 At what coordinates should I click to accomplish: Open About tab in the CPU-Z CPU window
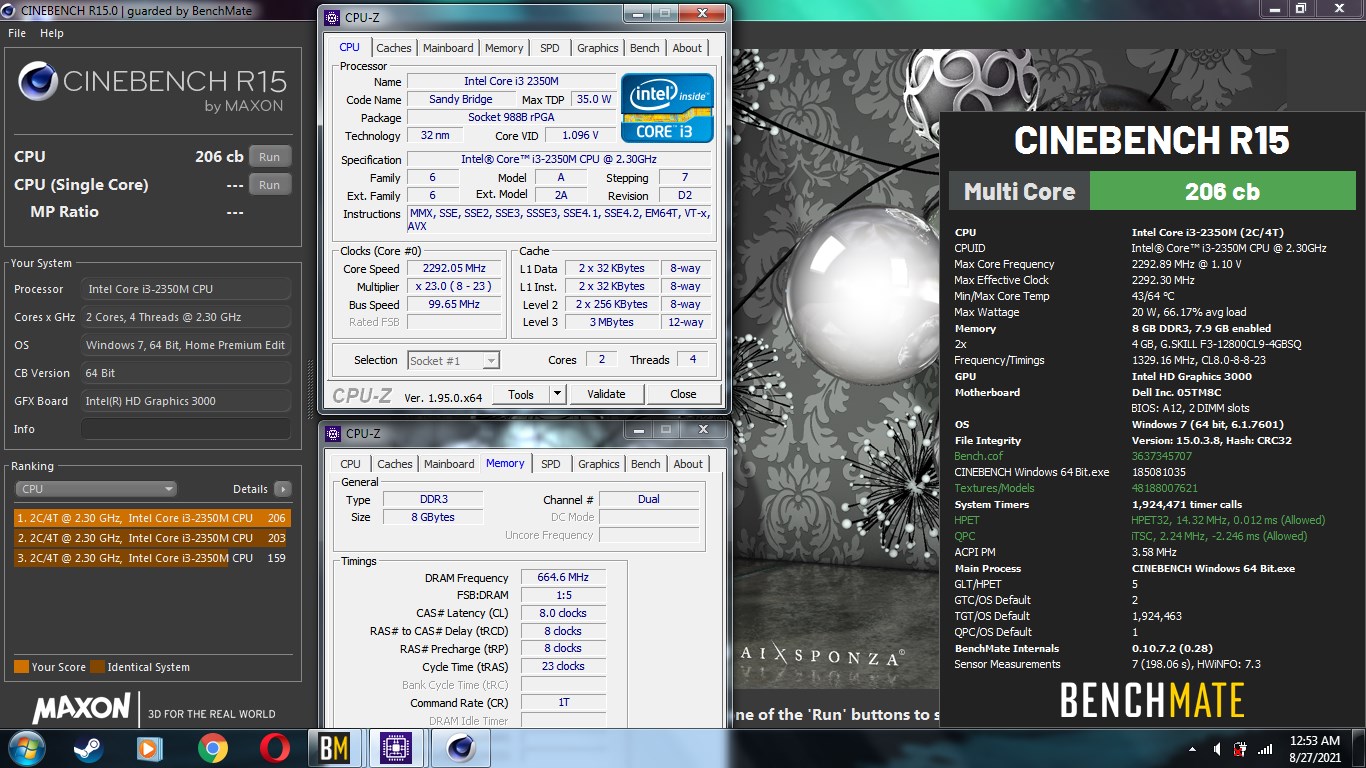tap(687, 48)
